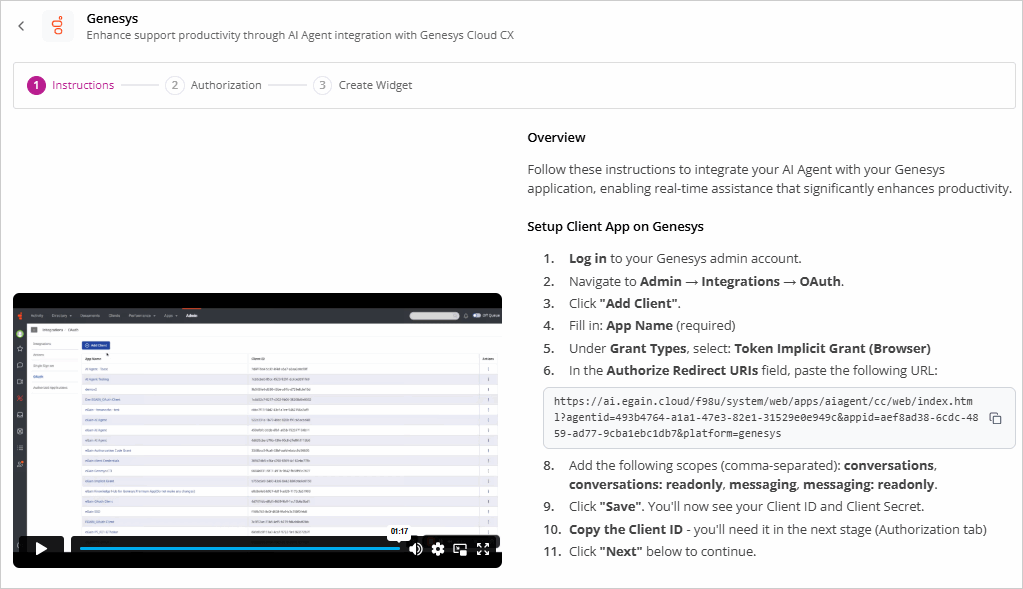Play the instructional video

(x=41, y=548)
